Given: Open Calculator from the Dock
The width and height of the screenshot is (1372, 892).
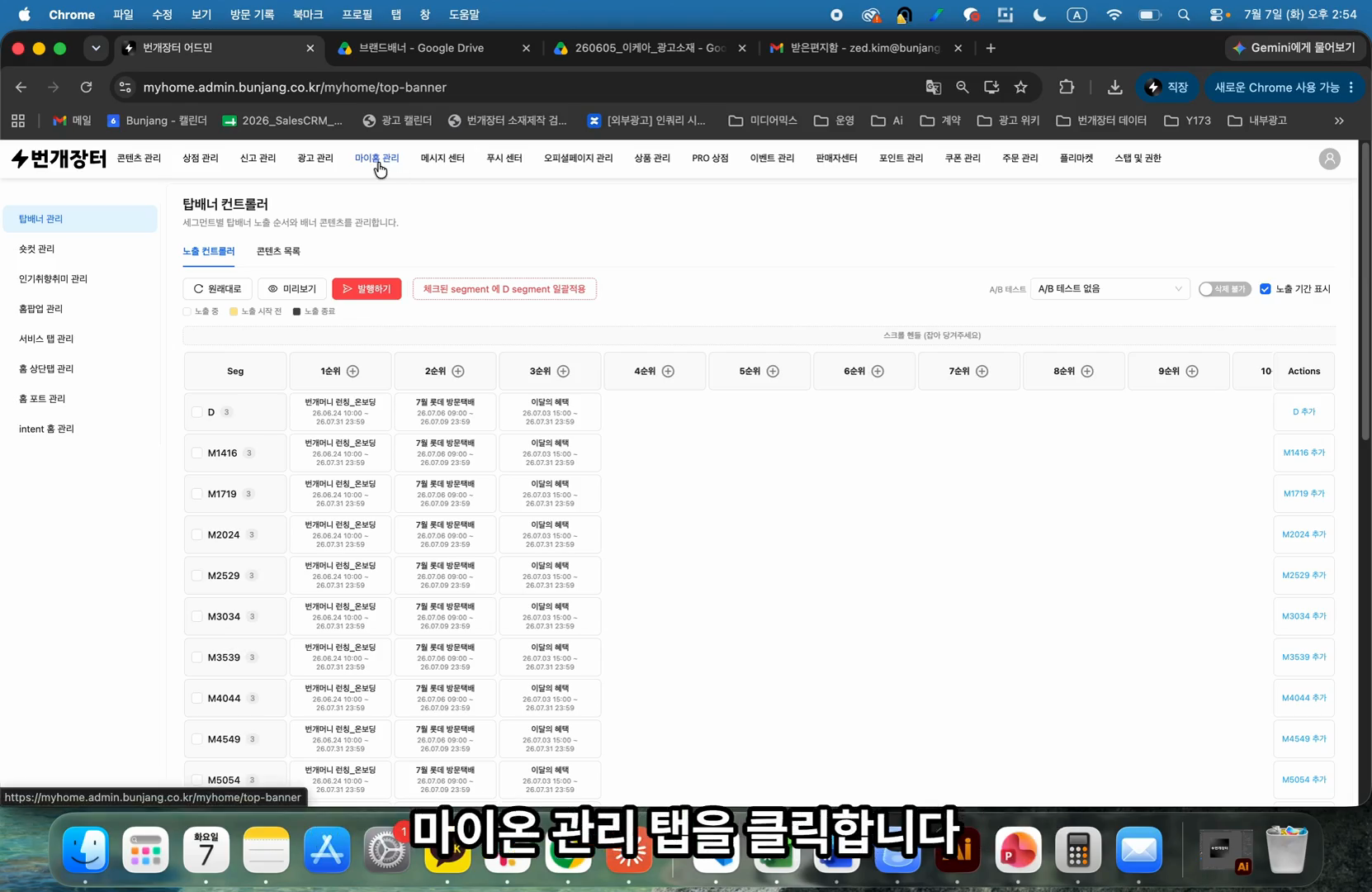Looking at the screenshot, I should 1078,850.
